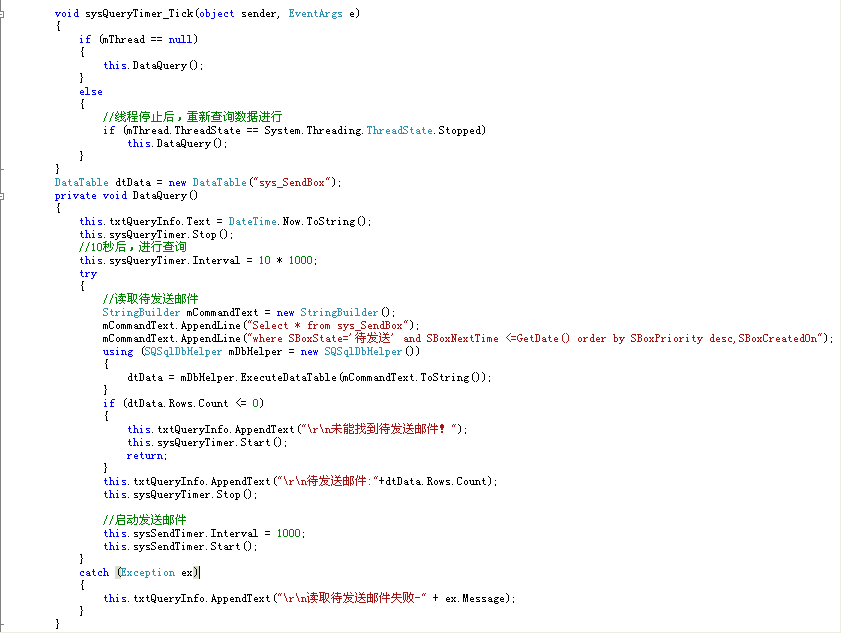
Task: Click 'order by SBoxPriority desc' text
Action: 654,338
